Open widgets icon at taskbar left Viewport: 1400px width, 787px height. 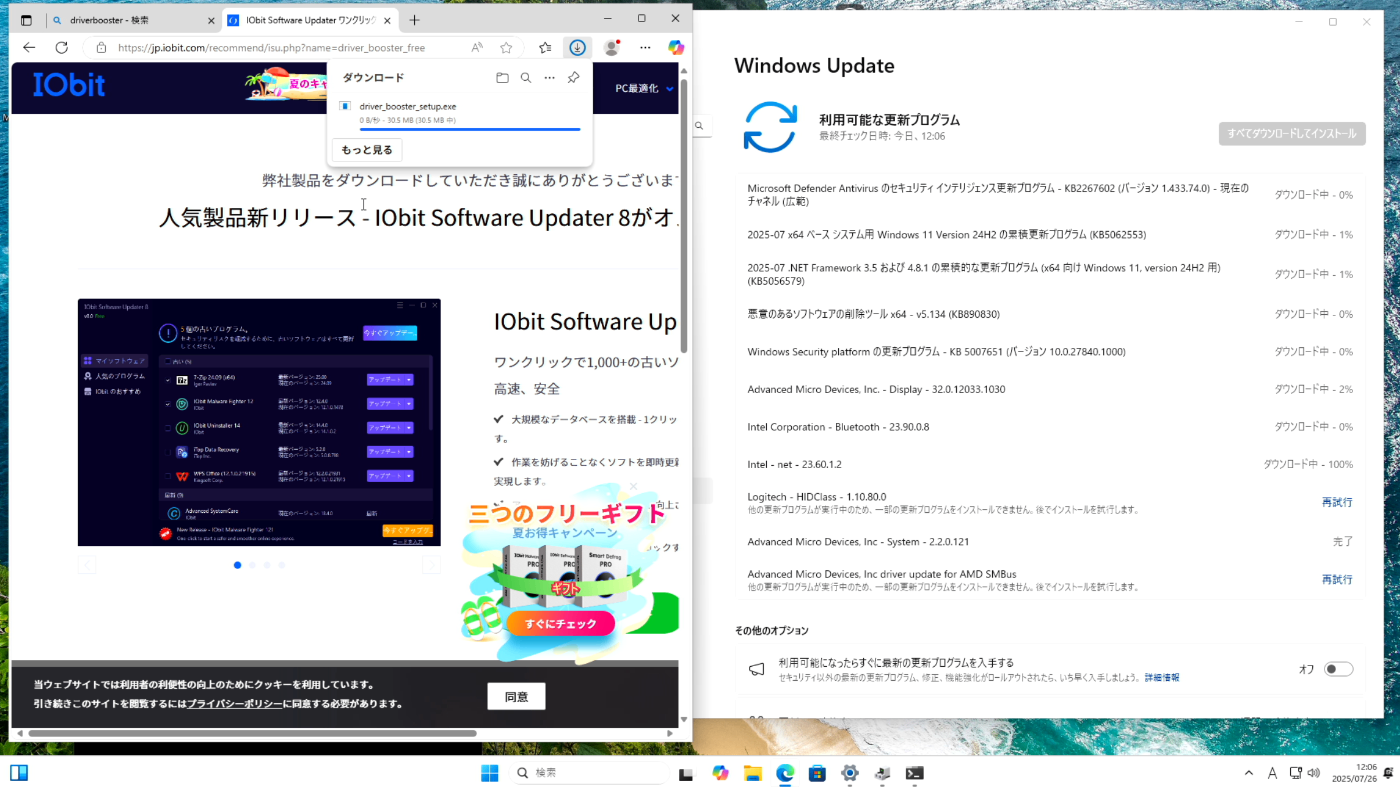point(19,773)
